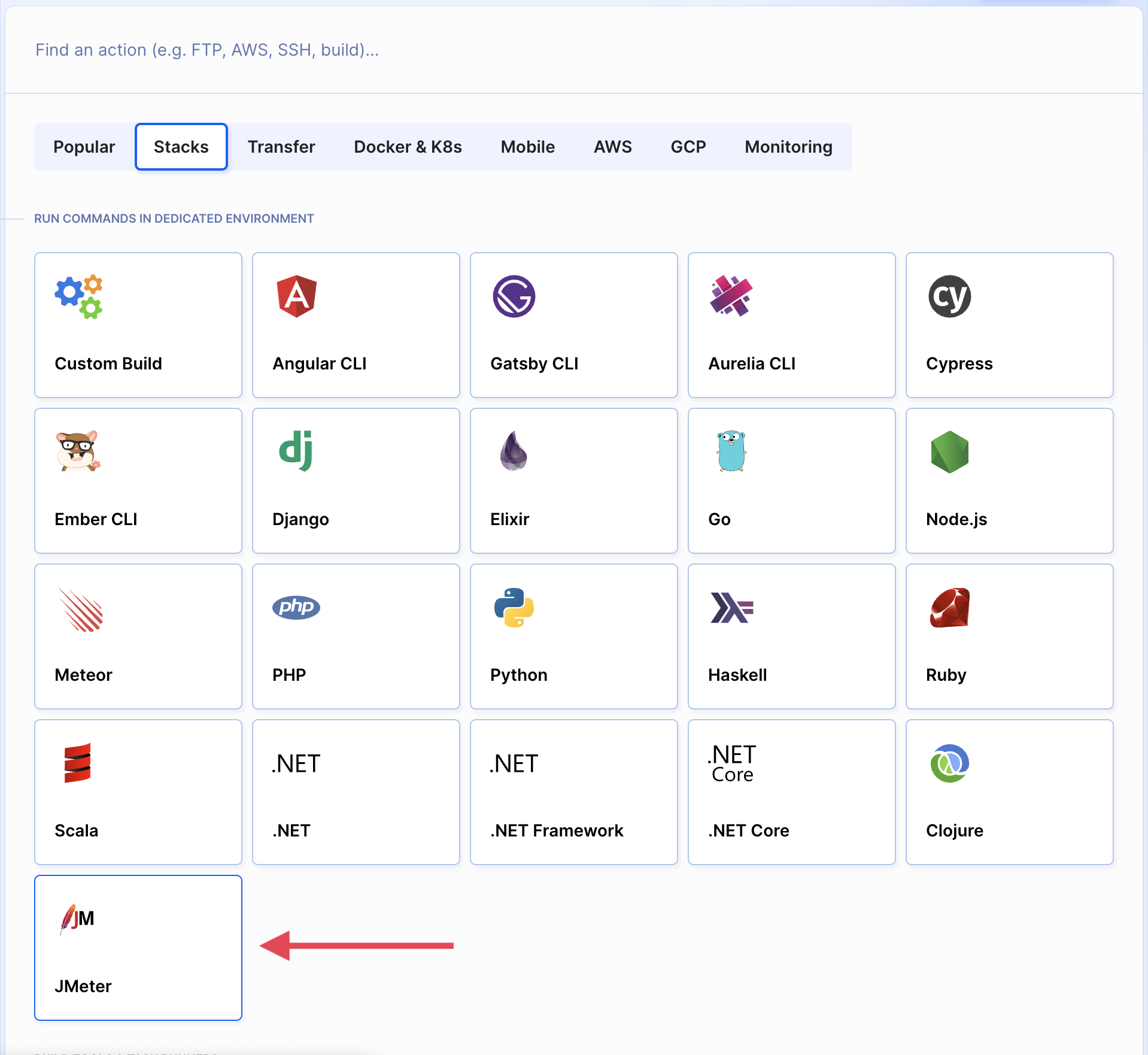Choose the .NET Core logo

tap(731, 763)
